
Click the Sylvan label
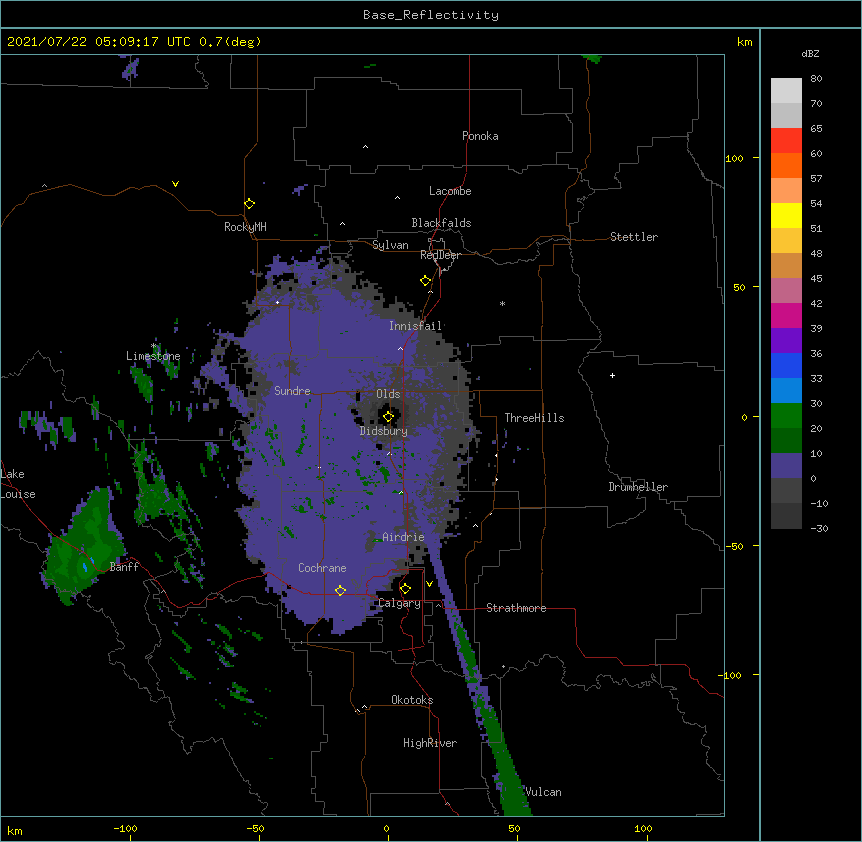coord(390,245)
